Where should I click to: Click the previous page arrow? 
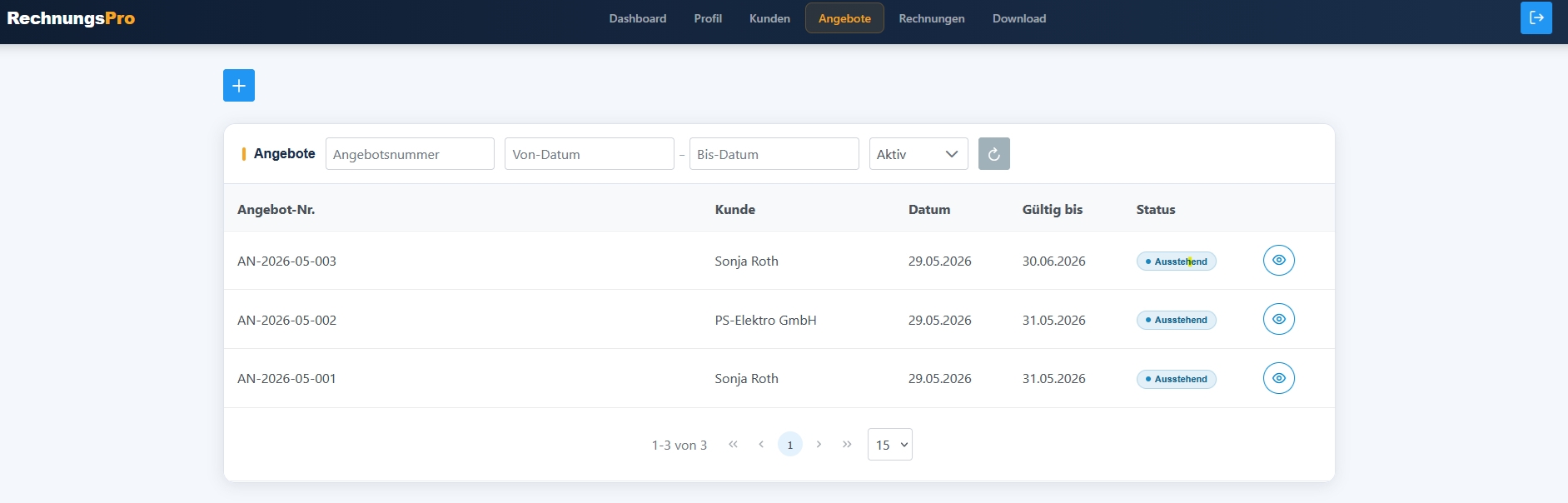click(761, 444)
